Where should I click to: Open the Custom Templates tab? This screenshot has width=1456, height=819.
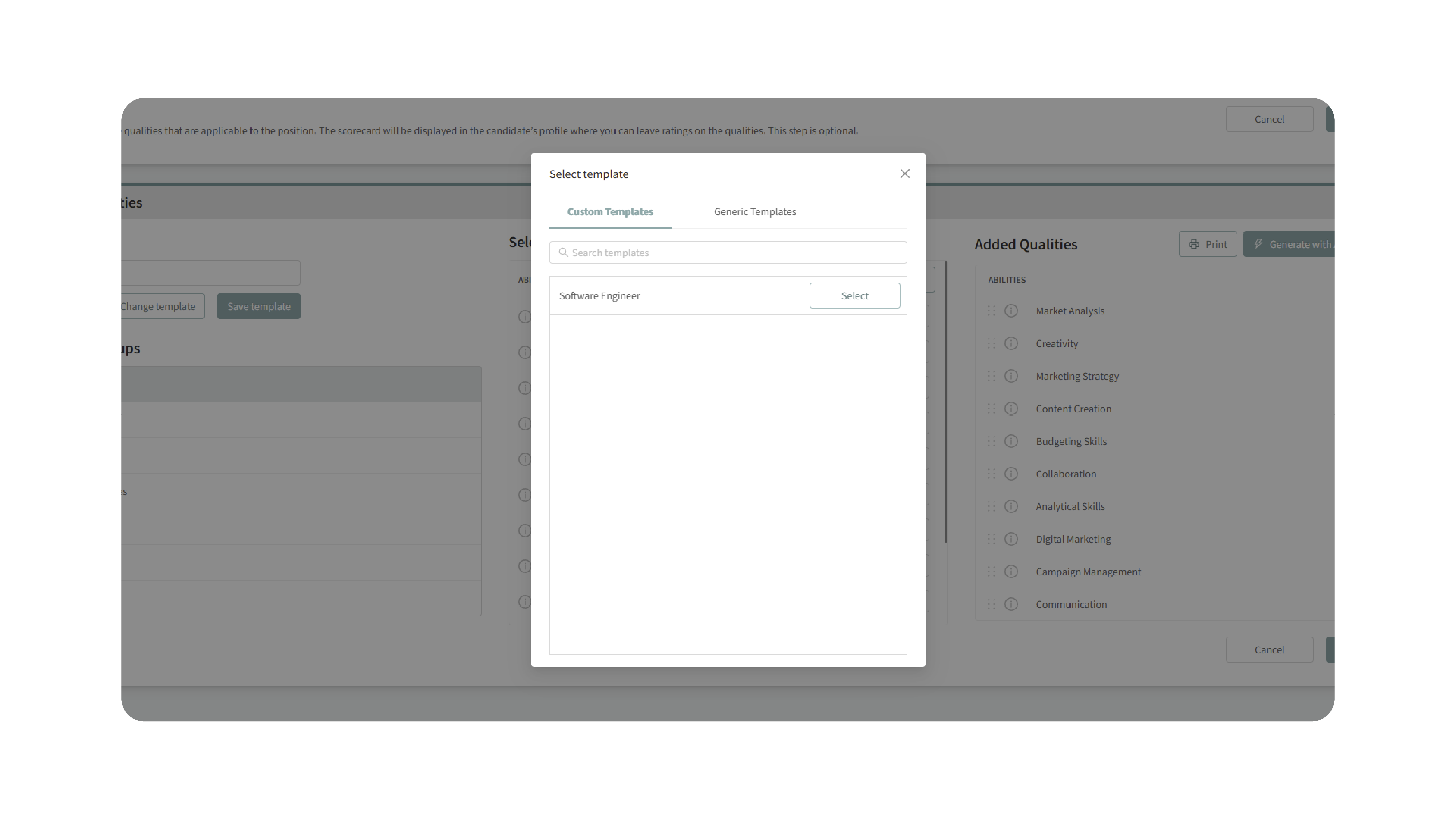(610, 212)
